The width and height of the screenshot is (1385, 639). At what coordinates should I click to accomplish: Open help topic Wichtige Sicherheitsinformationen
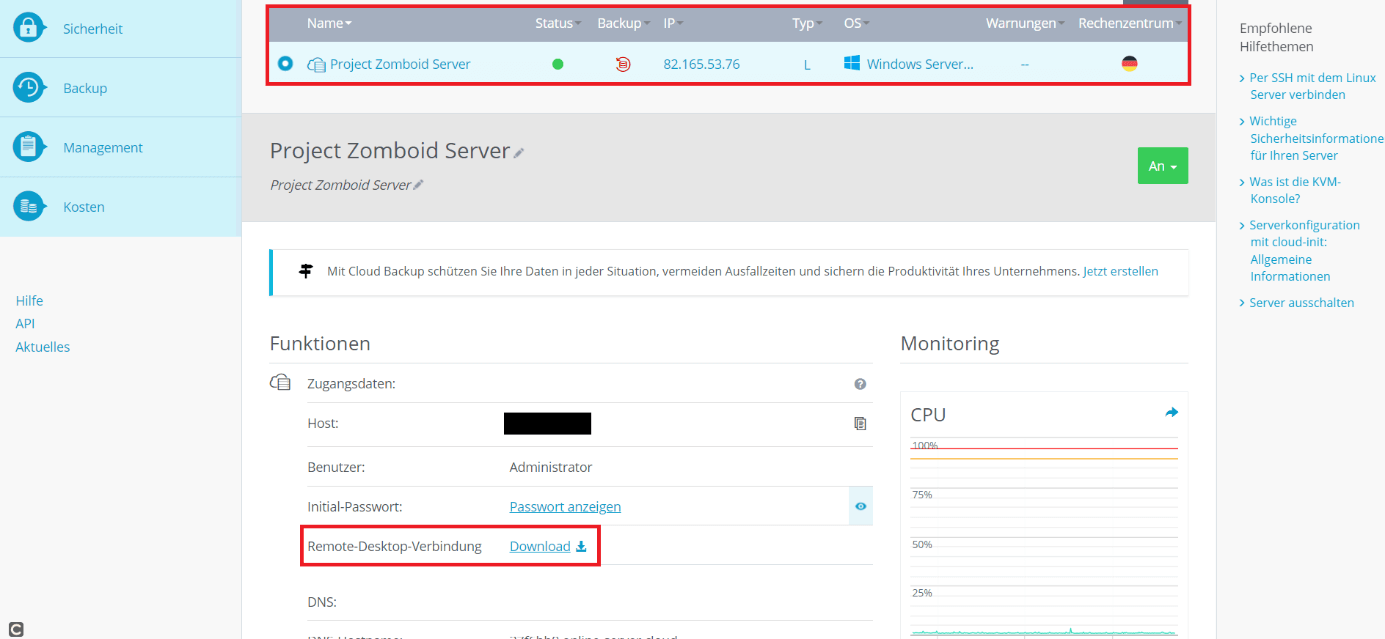1316,138
